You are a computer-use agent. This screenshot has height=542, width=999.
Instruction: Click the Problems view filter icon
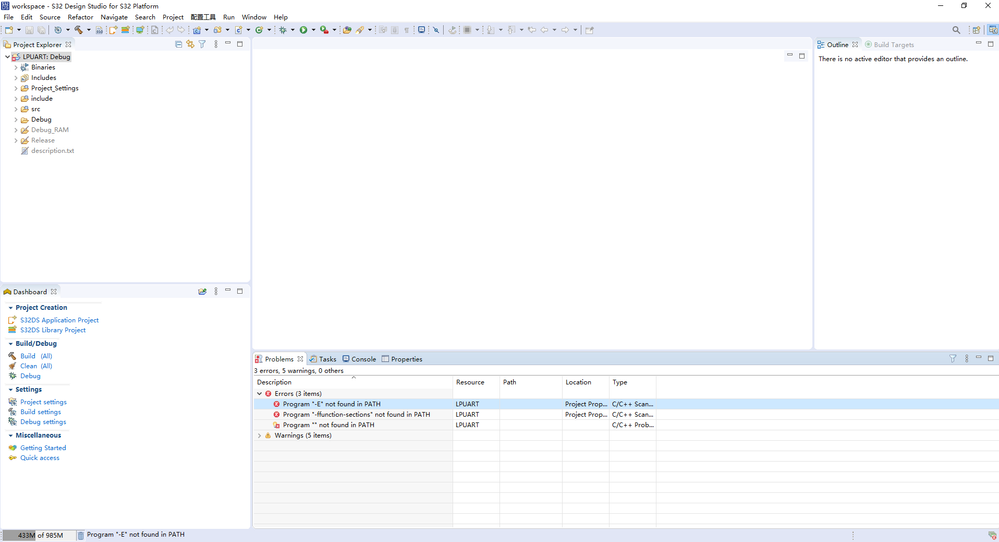[952, 359]
